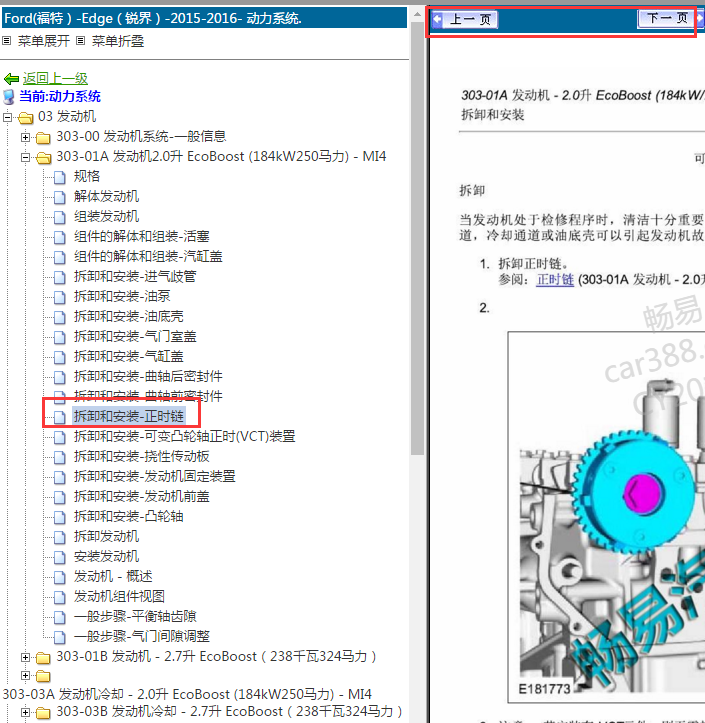This screenshot has width=705, height=723.
Task: Open the 正时链 reference link
Action: 555,279
